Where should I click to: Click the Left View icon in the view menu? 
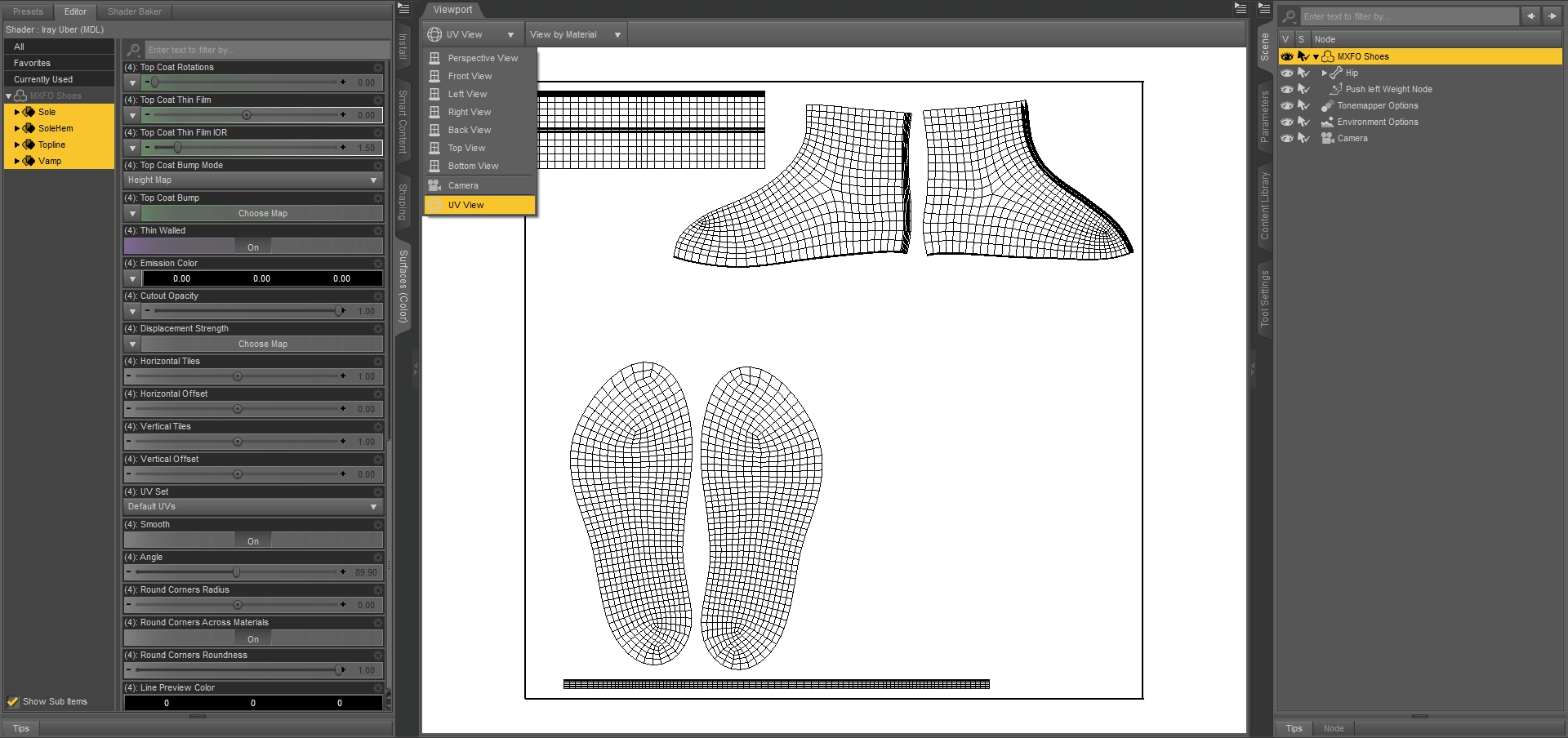434,94
